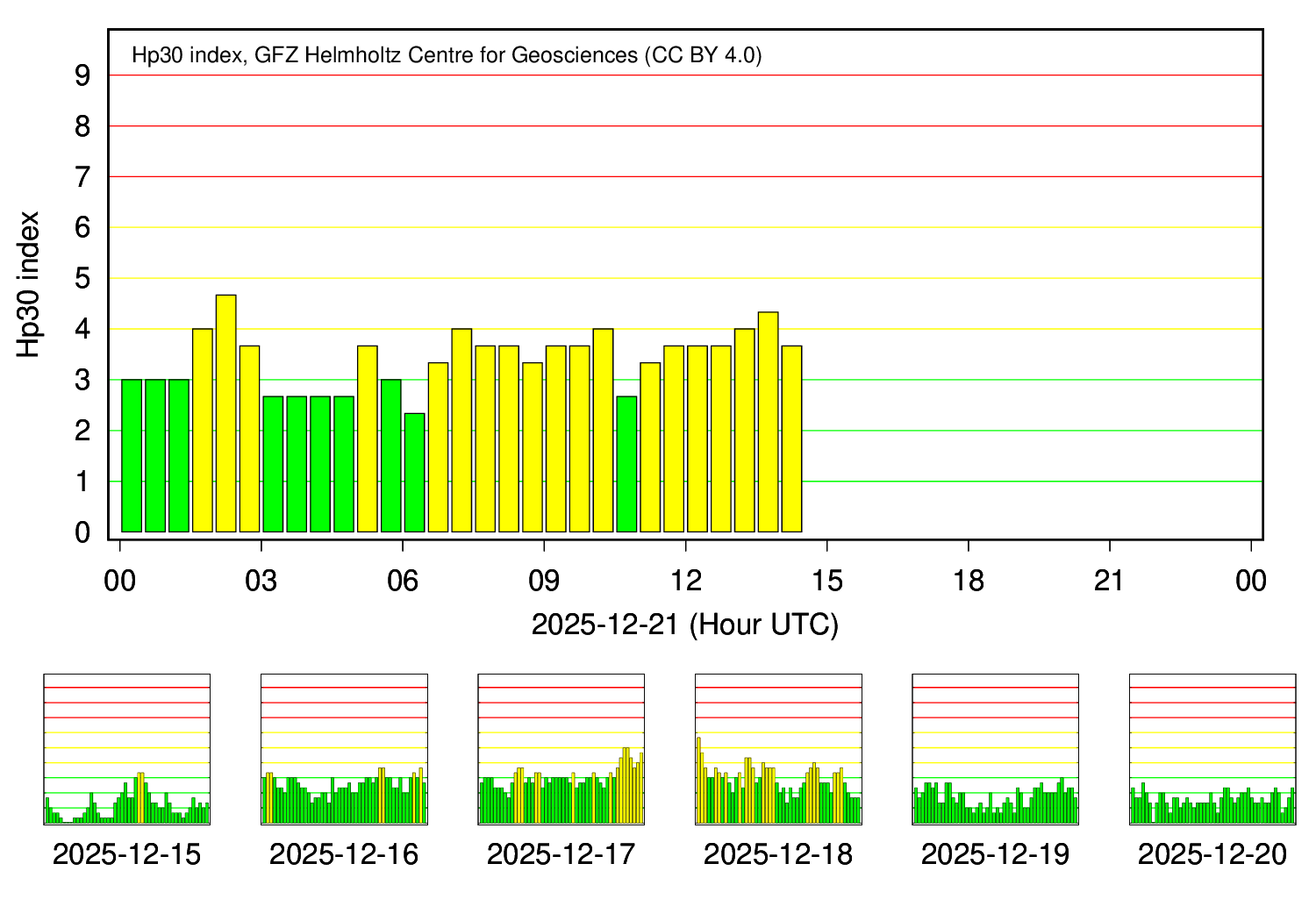The image size is (1316, 921).
Task: Click the shortest green bar in main chart
Action: [414, 473]
